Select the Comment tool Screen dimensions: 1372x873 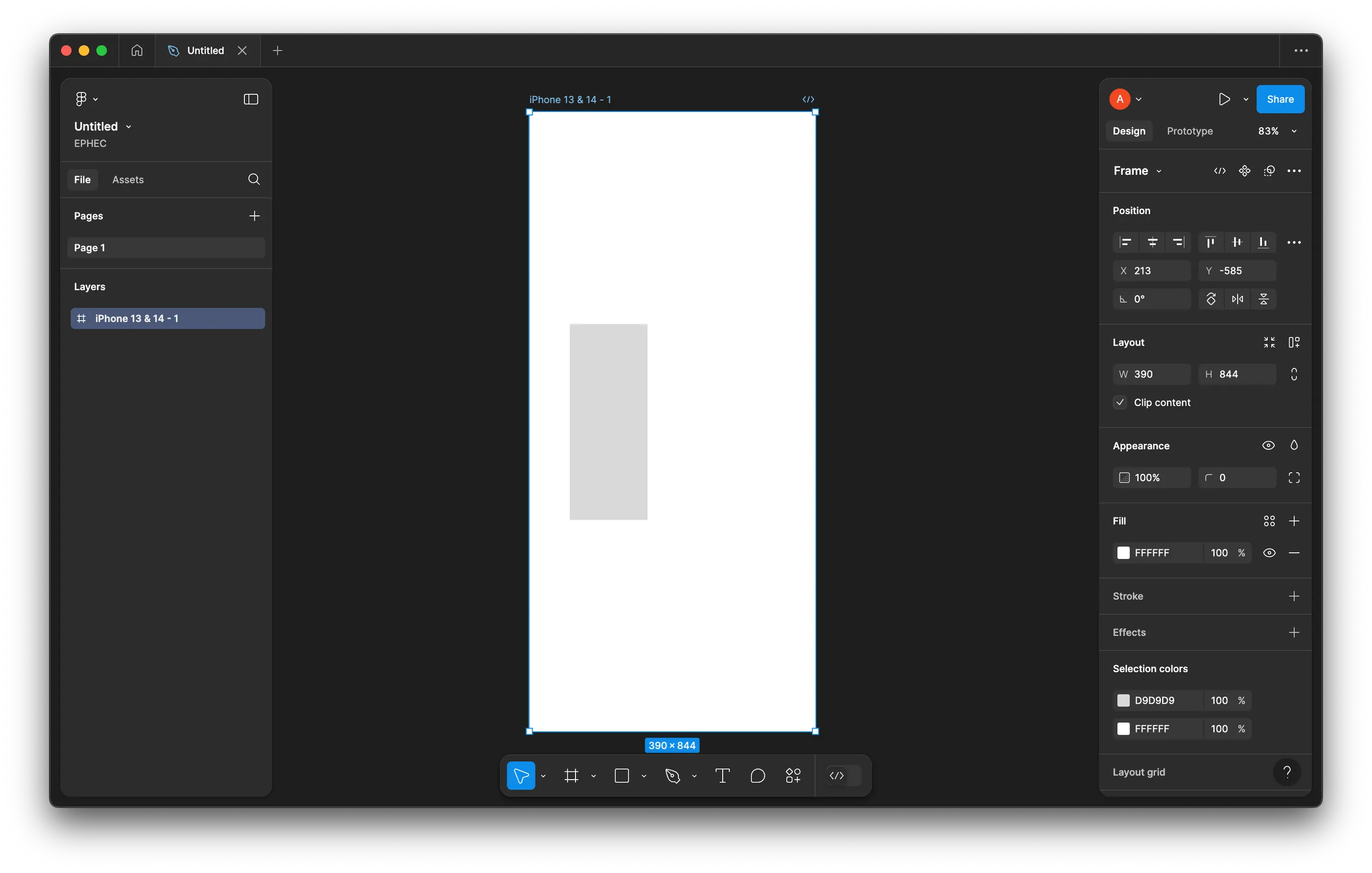pyautogui.click(x=757, y=776)
